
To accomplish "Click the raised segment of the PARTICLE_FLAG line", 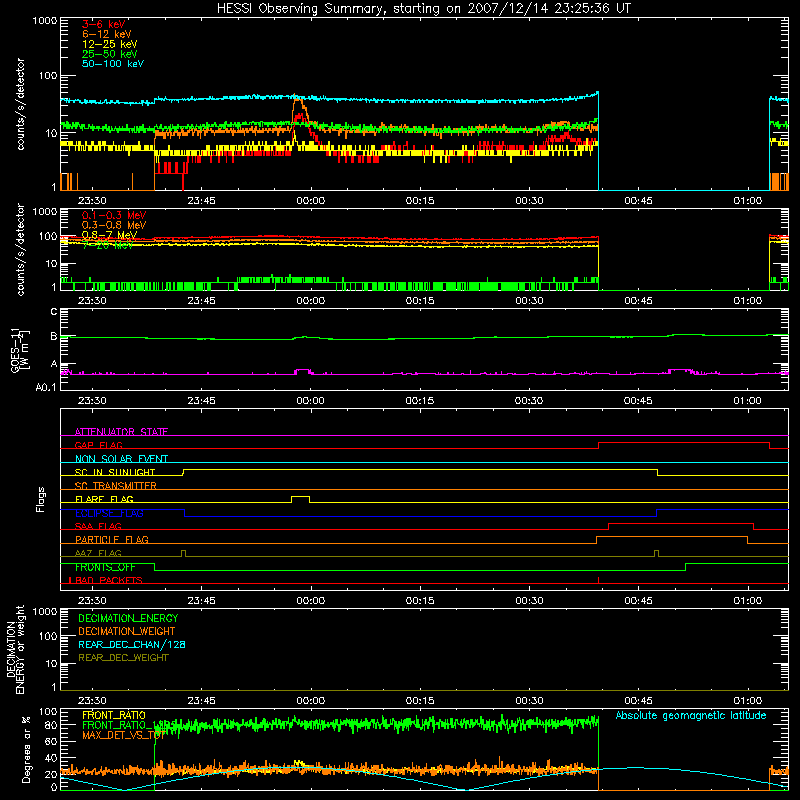I will click(672, 537).
